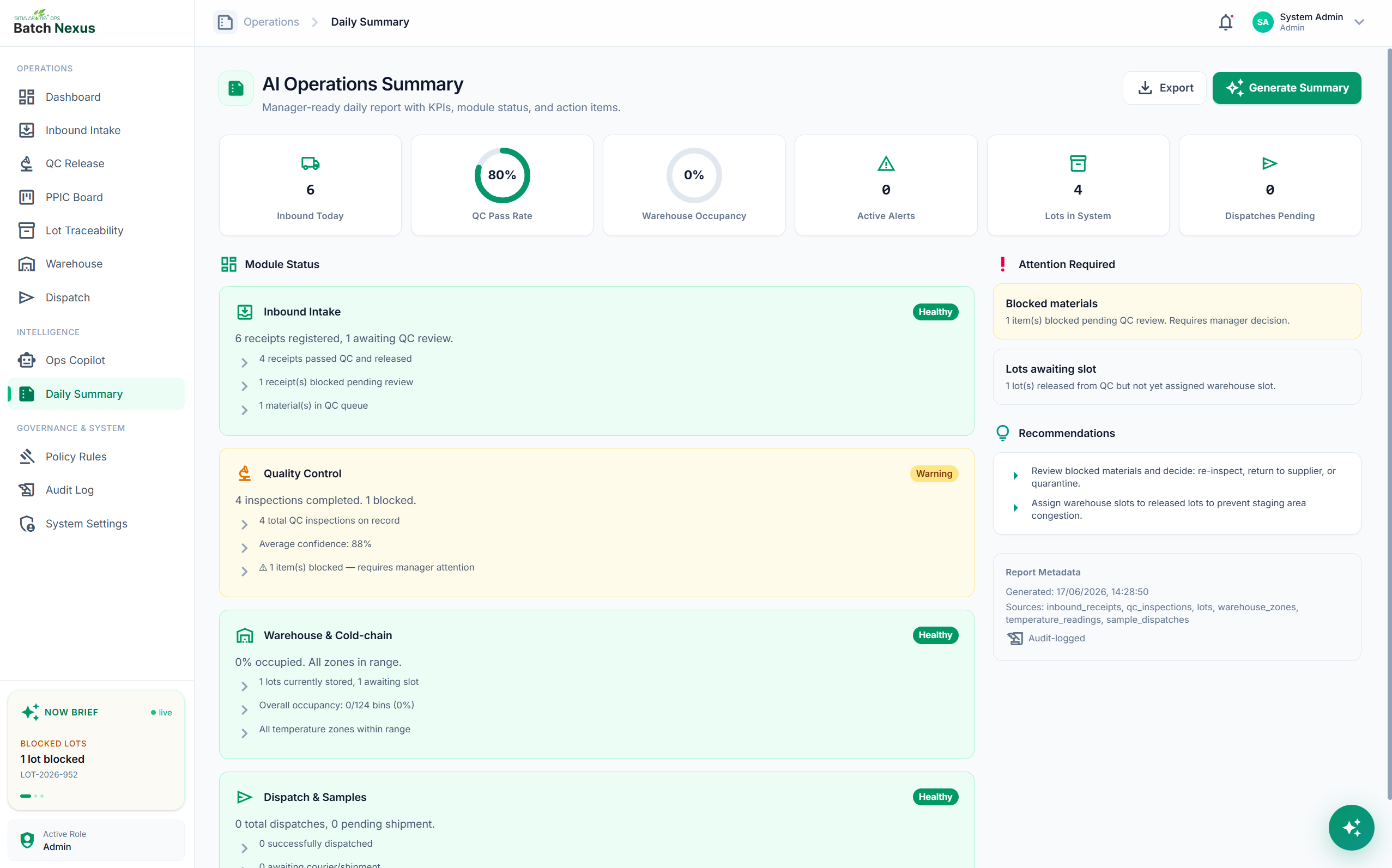Click 'Generated: 17/06/2026, 14:28:50' text
Screen dimensions: 1392x868
point(1077,591)
